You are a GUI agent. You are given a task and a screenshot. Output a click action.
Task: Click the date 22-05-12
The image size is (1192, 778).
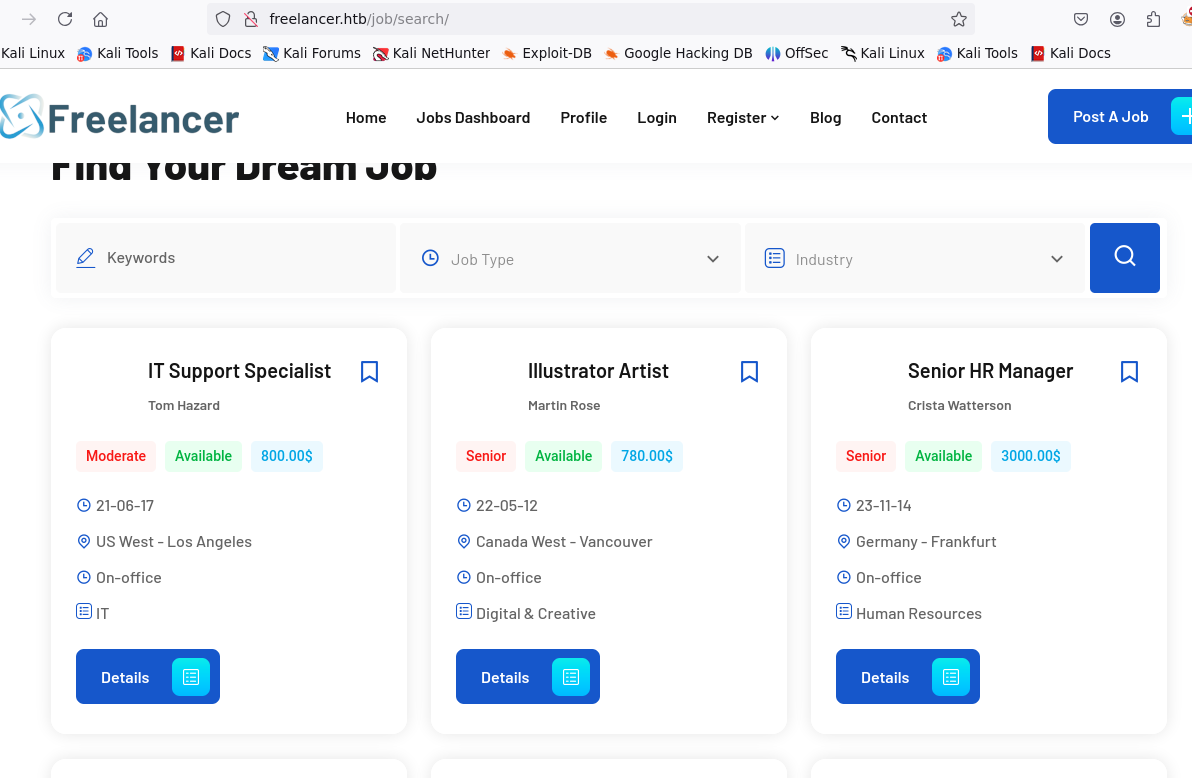(x=506, y=506)
